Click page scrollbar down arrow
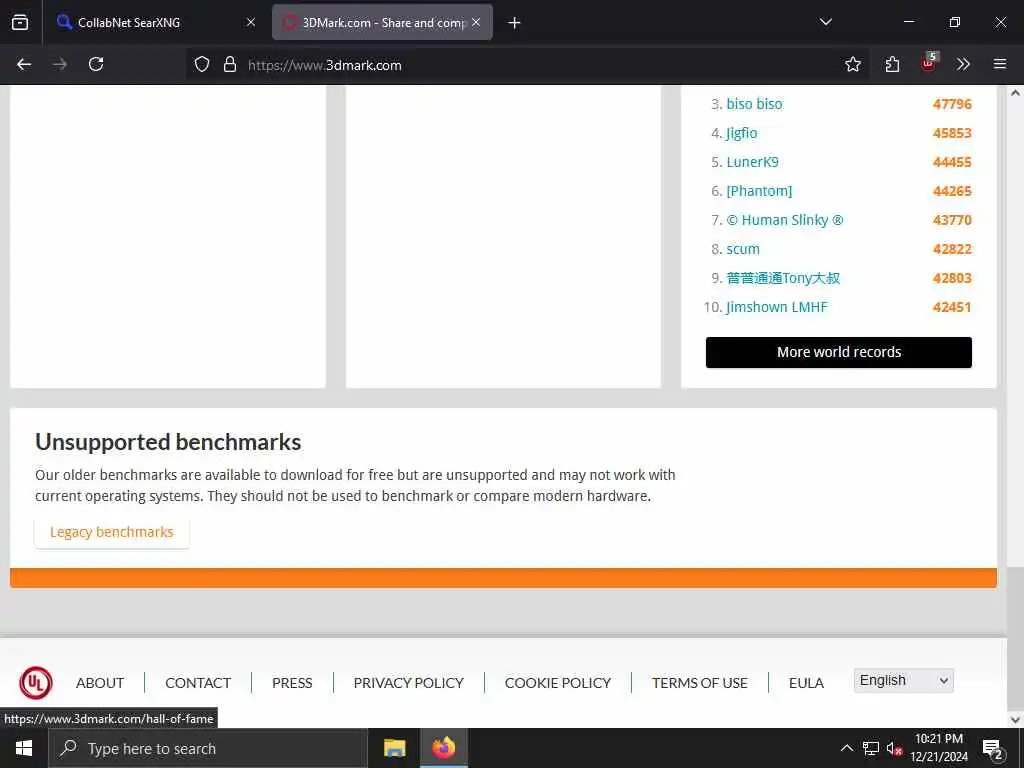 (x=1016, y=720)
